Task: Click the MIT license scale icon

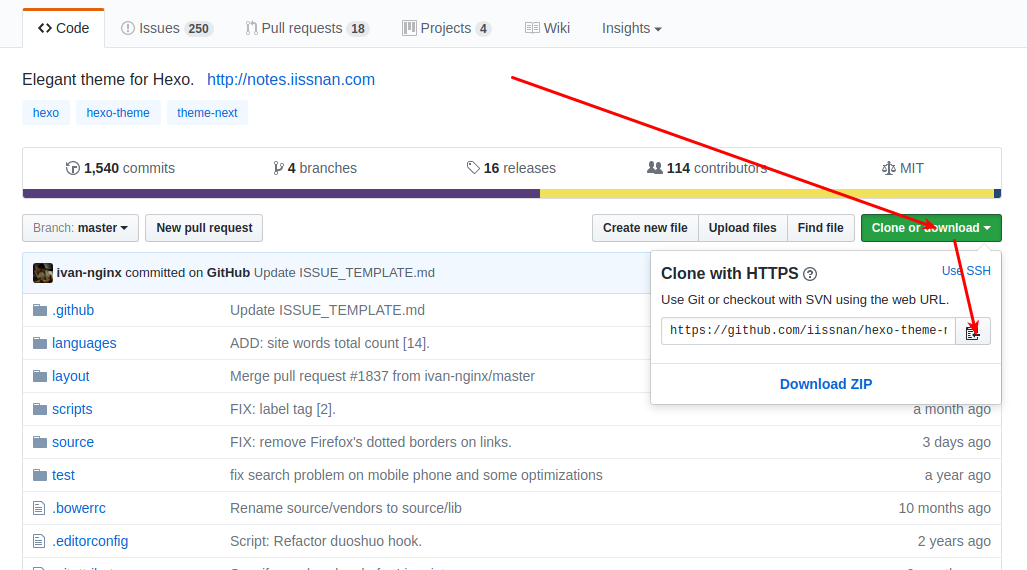Action: tap(888, 168)
